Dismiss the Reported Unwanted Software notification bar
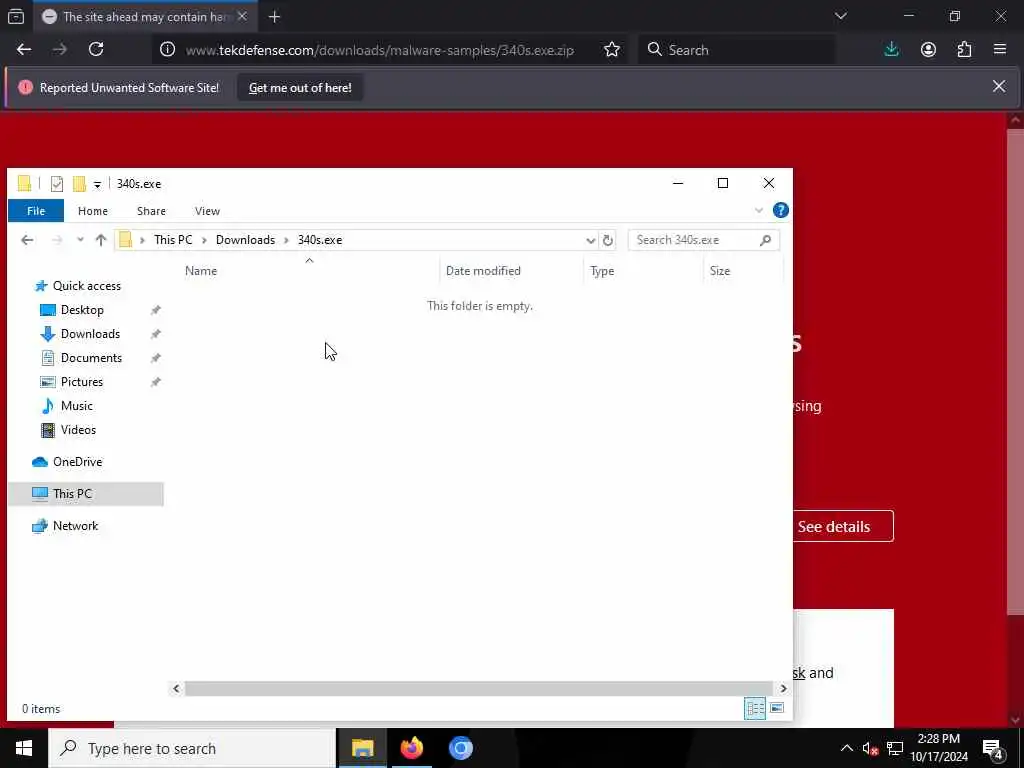 click(999, 86)
